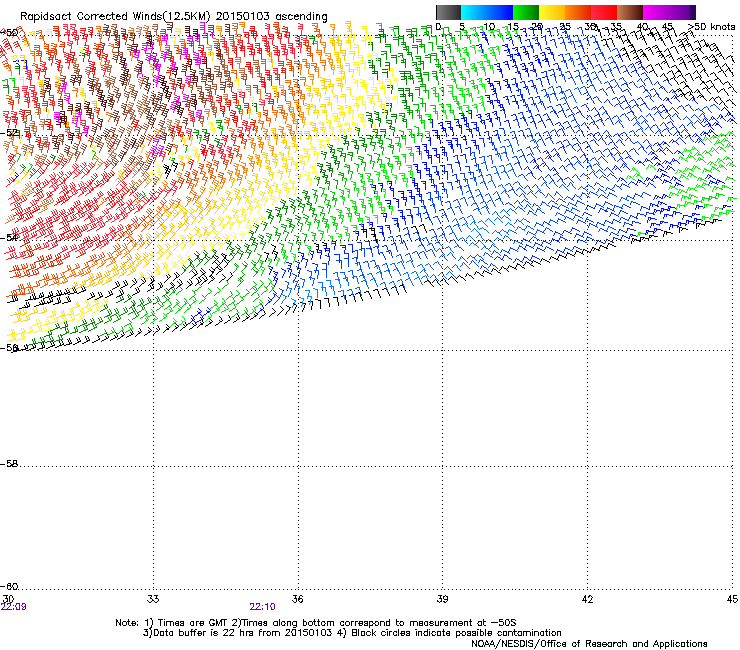The image size is (740, 650).
Task: Click the '40' legend speed label
Action: (x=642, y=26)
